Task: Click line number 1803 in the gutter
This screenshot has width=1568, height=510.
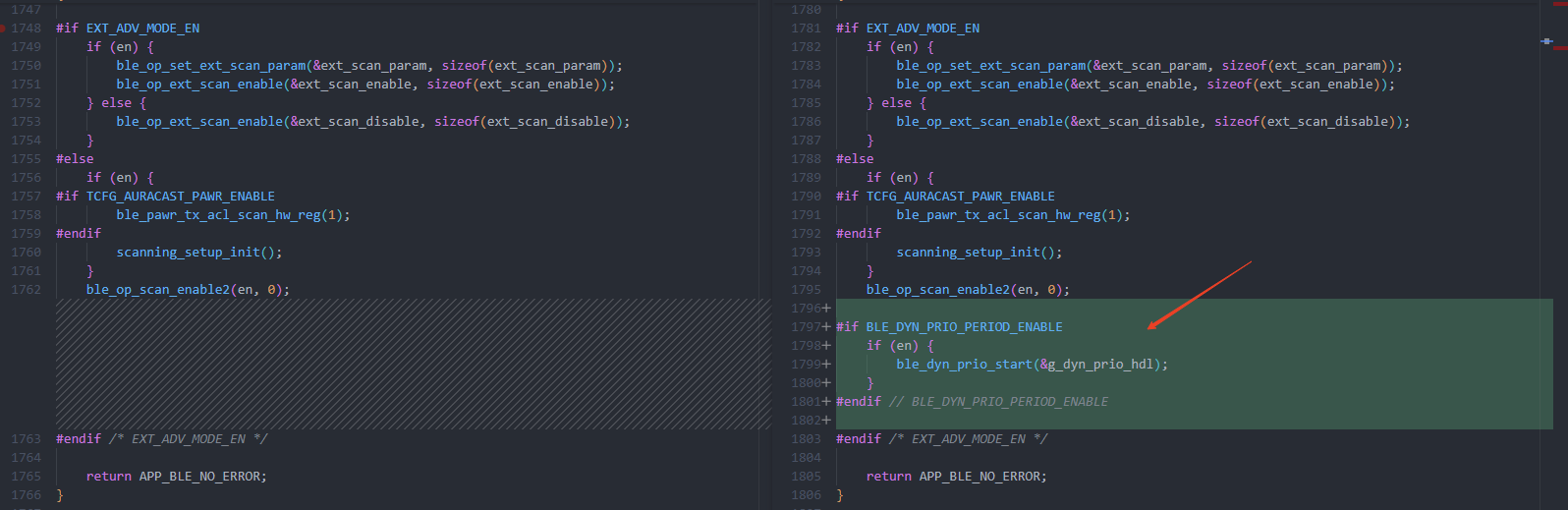Action: [x=806, y=439]
